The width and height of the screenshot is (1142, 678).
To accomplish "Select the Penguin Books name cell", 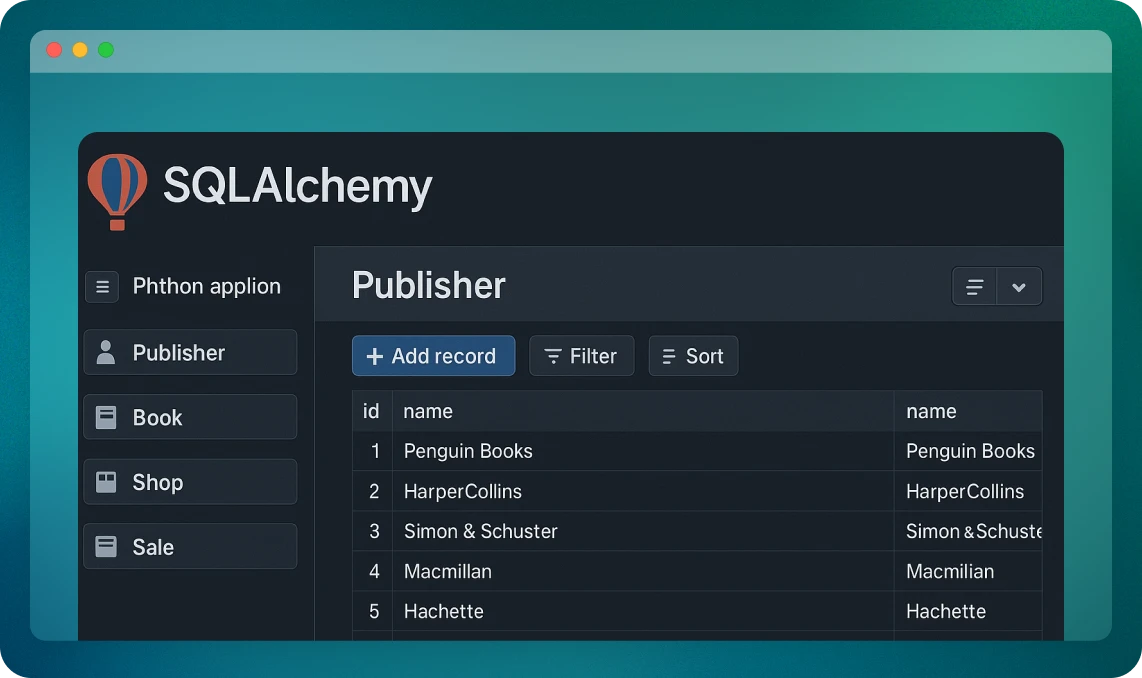I will pos(468,451).
